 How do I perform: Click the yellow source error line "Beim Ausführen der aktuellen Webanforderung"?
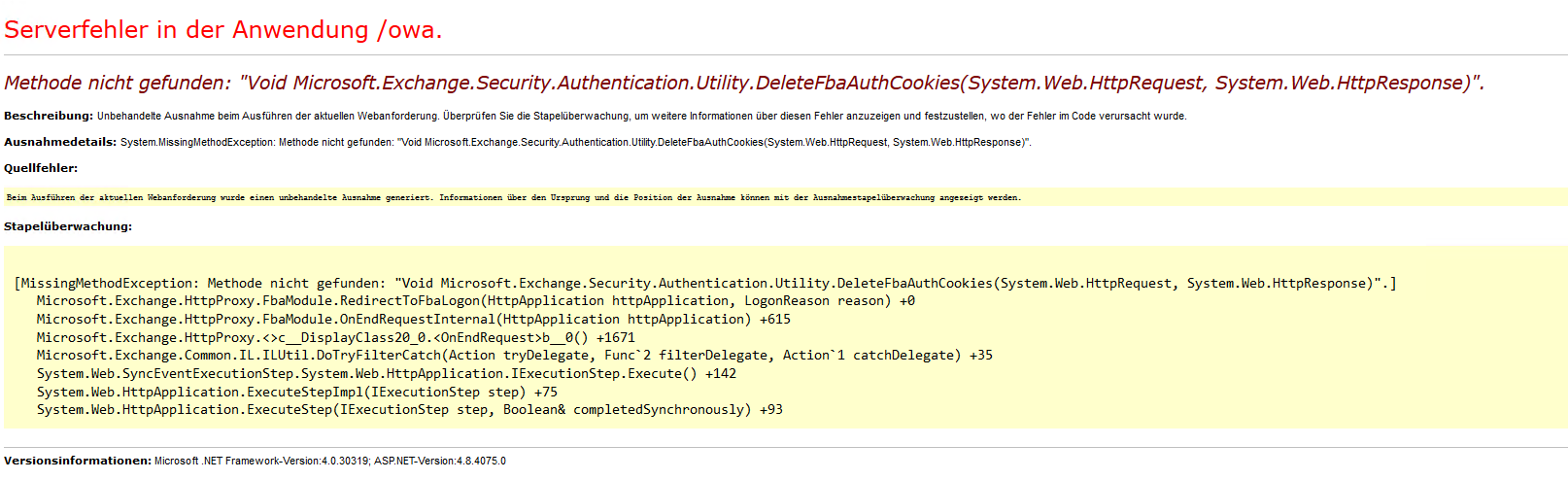click(x=514, y=197)
